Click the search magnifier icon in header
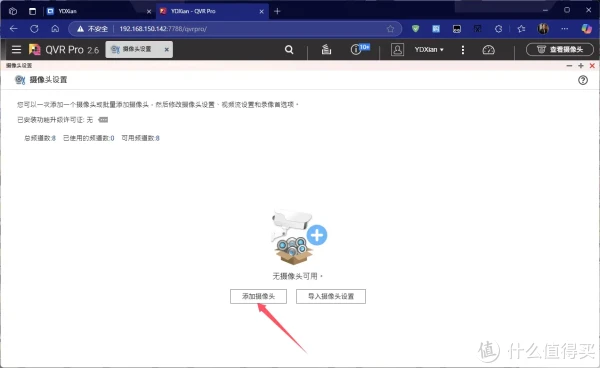600x368 pixels. (289, 50)
